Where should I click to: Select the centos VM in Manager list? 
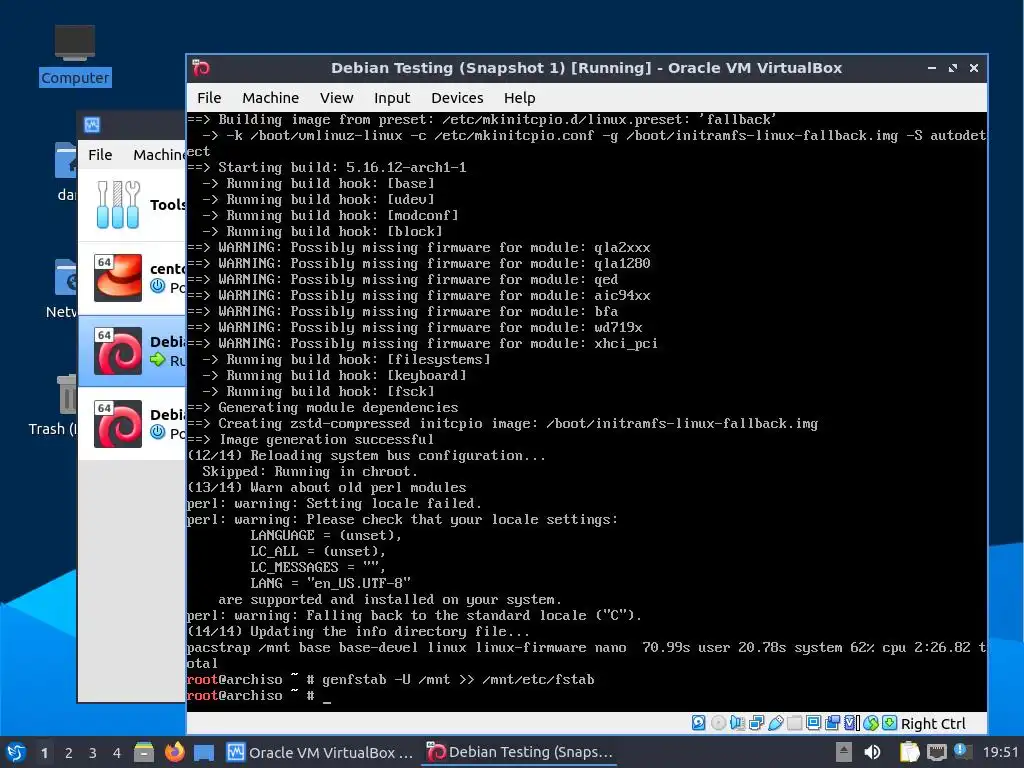(x=132, y=278)
